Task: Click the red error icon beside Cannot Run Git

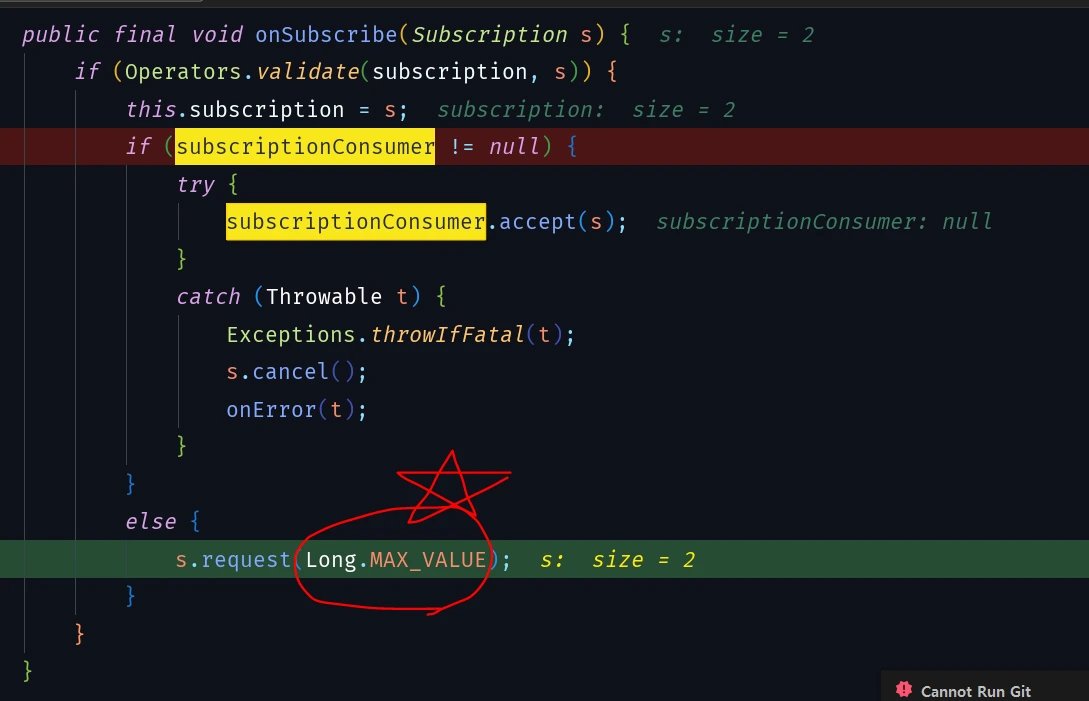Action: coord(903,689)
